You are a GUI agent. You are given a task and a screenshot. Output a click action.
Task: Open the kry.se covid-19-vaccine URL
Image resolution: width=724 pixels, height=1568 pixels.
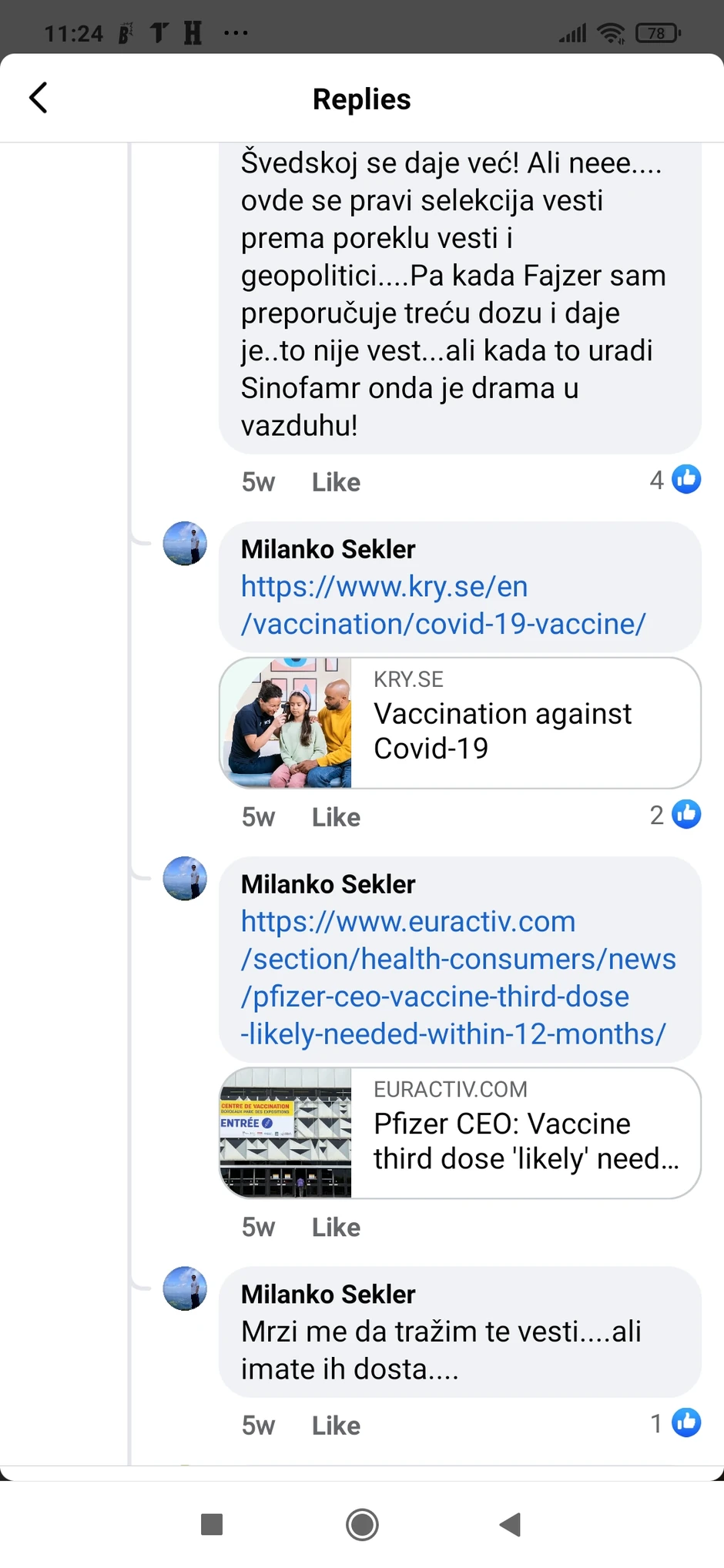coord(443,605)
